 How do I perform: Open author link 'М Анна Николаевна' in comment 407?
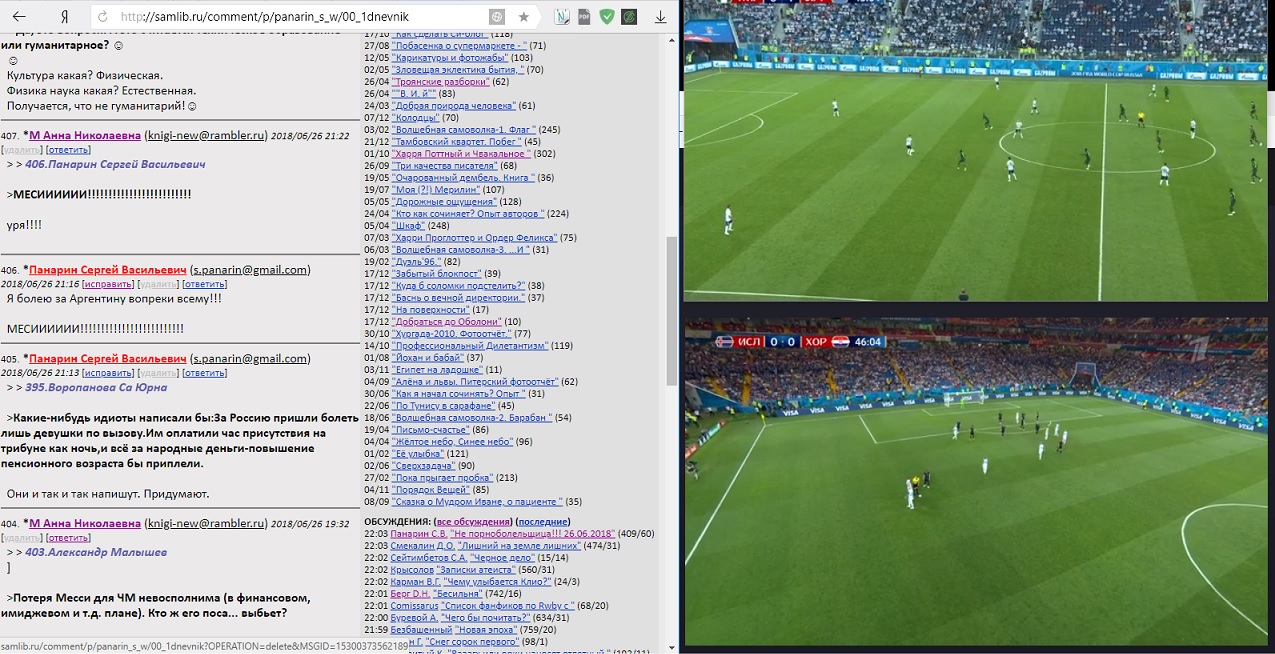[x=85, y=136]
